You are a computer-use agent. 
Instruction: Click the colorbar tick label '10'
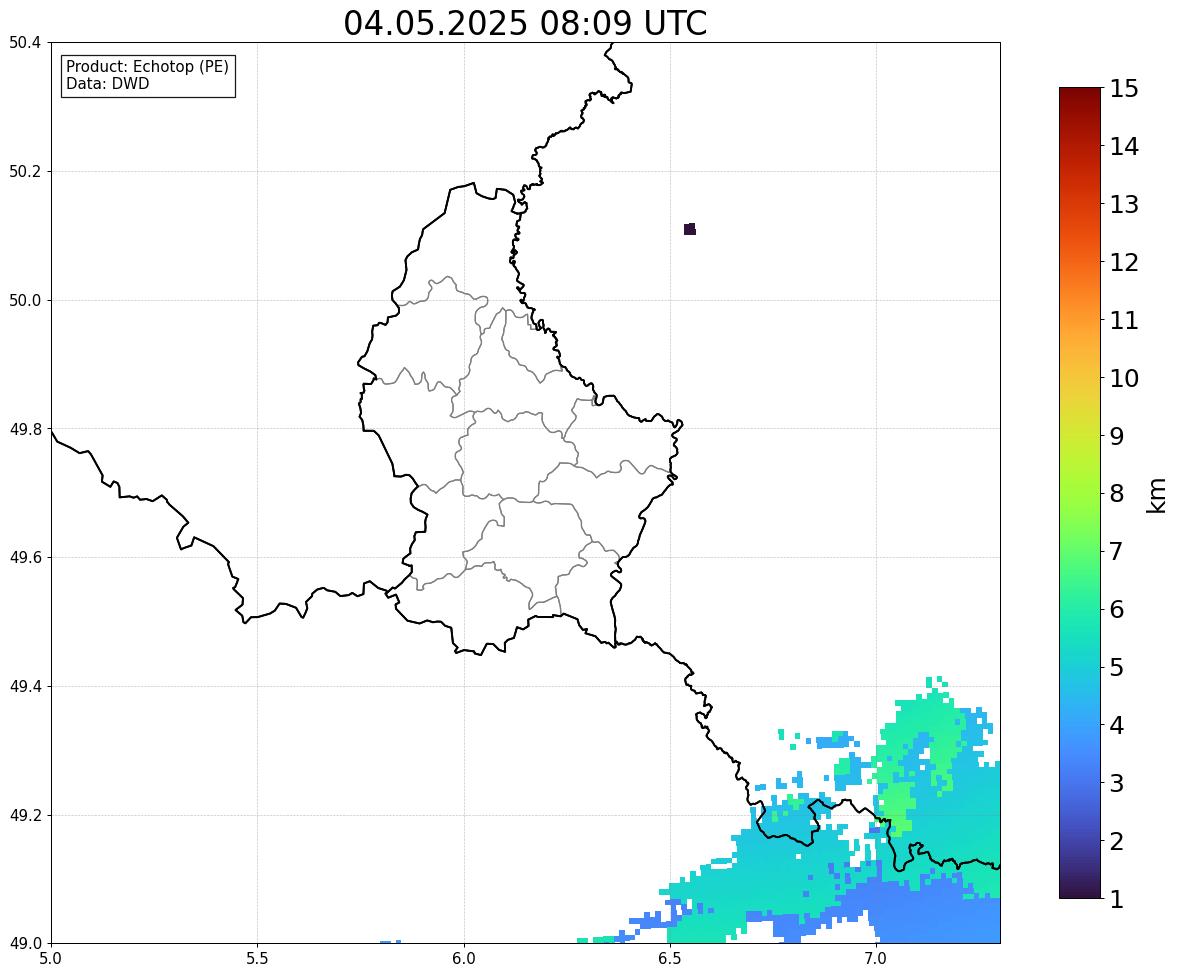1124,378
